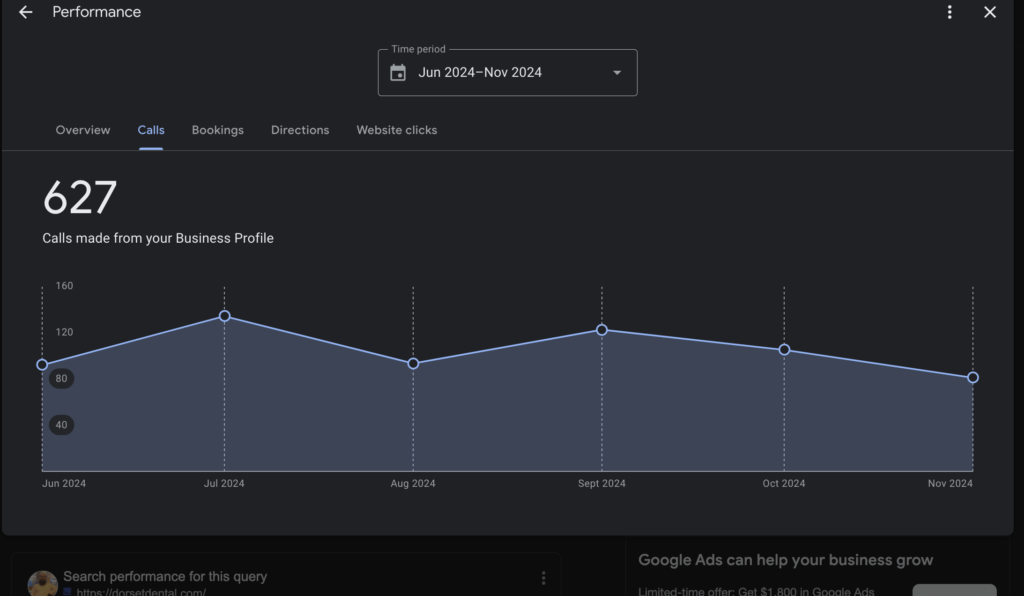This screenshot has height=596, width=1024.
Task: Select the Oct 2024 data point
Action: [784, 350]
